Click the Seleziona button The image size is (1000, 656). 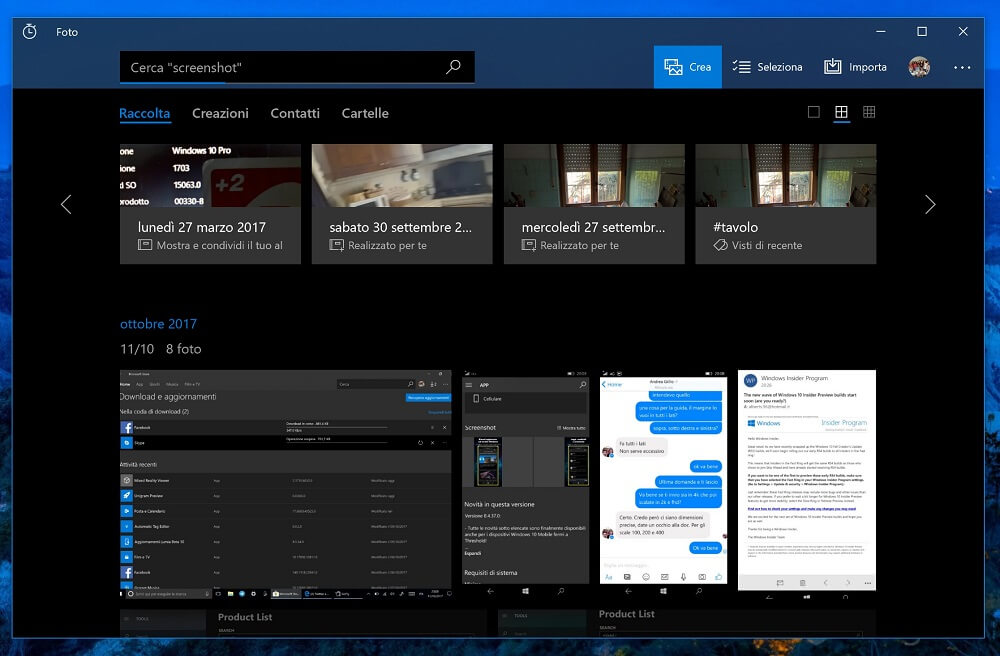(767, 67)
